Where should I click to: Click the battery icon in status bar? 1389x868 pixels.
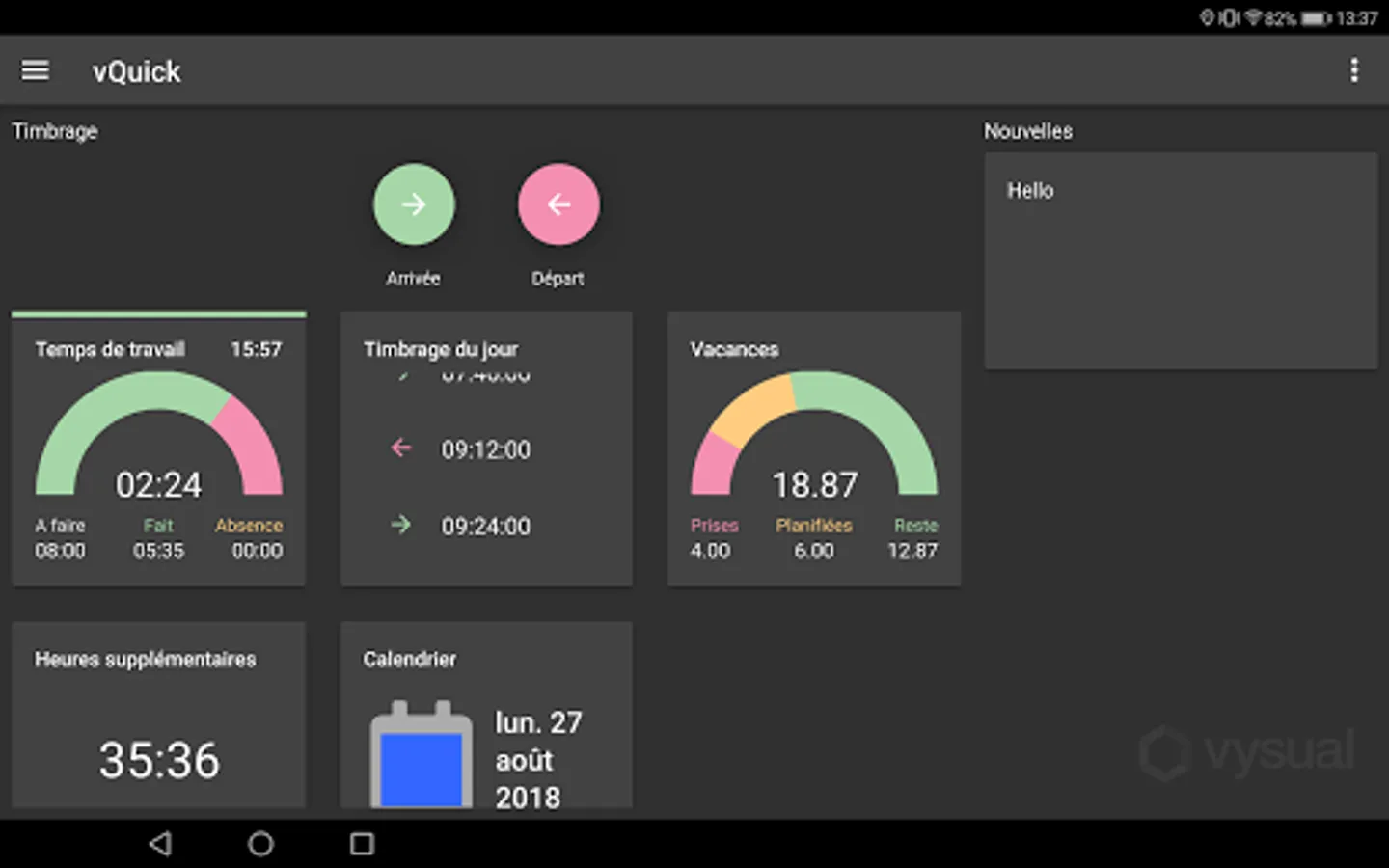tap(1316, 18)
